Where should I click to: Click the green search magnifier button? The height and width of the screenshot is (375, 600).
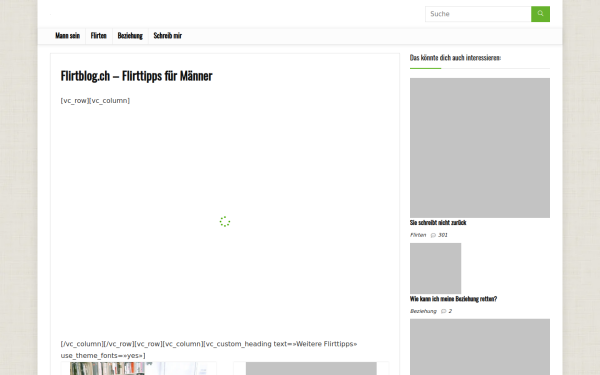coord(540,14)
